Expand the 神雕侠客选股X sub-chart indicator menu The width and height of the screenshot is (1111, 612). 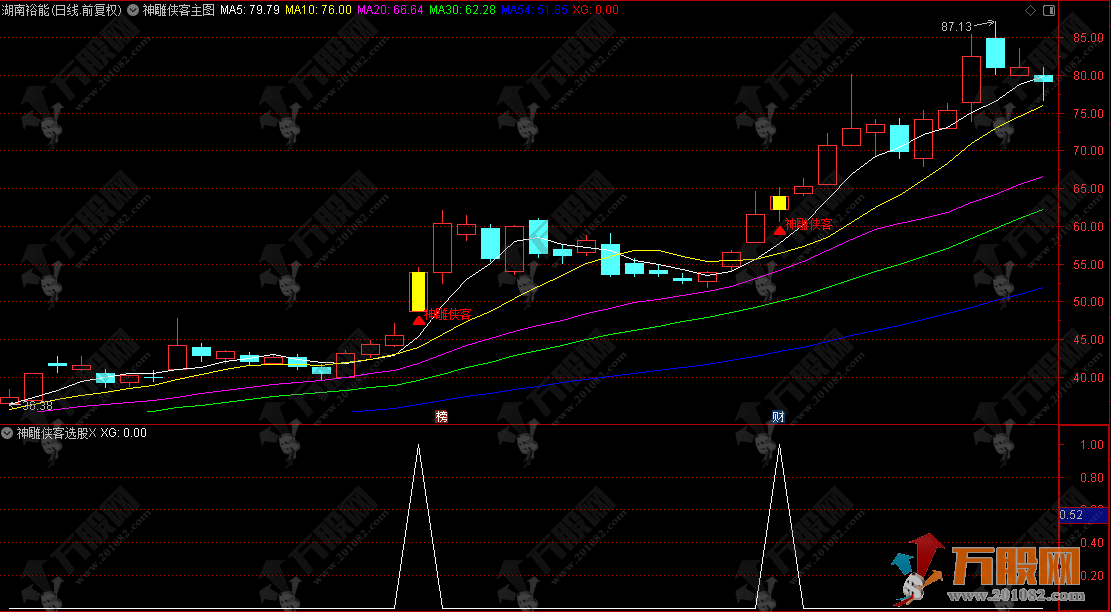click(8, 433)
